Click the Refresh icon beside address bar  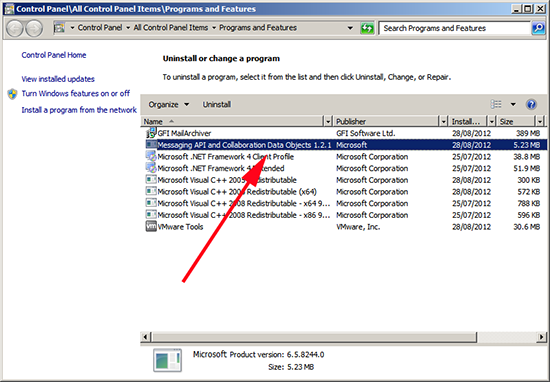pos(367,28)
